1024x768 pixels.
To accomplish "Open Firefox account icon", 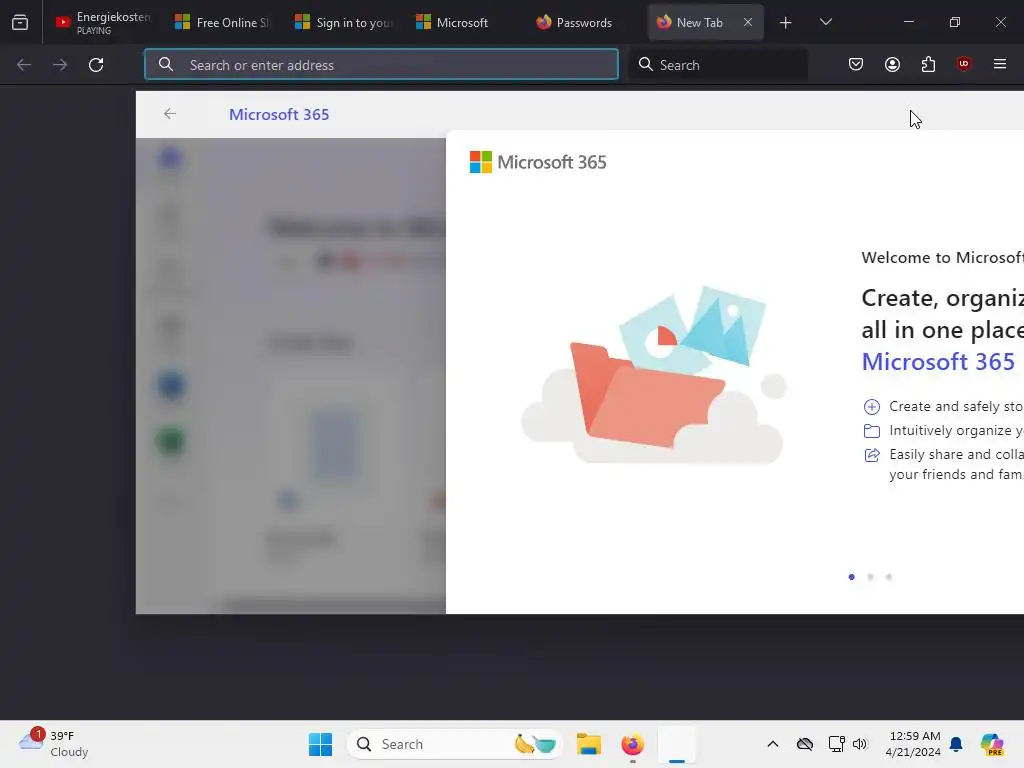I will pyautogui.click(x=892, y=64).
